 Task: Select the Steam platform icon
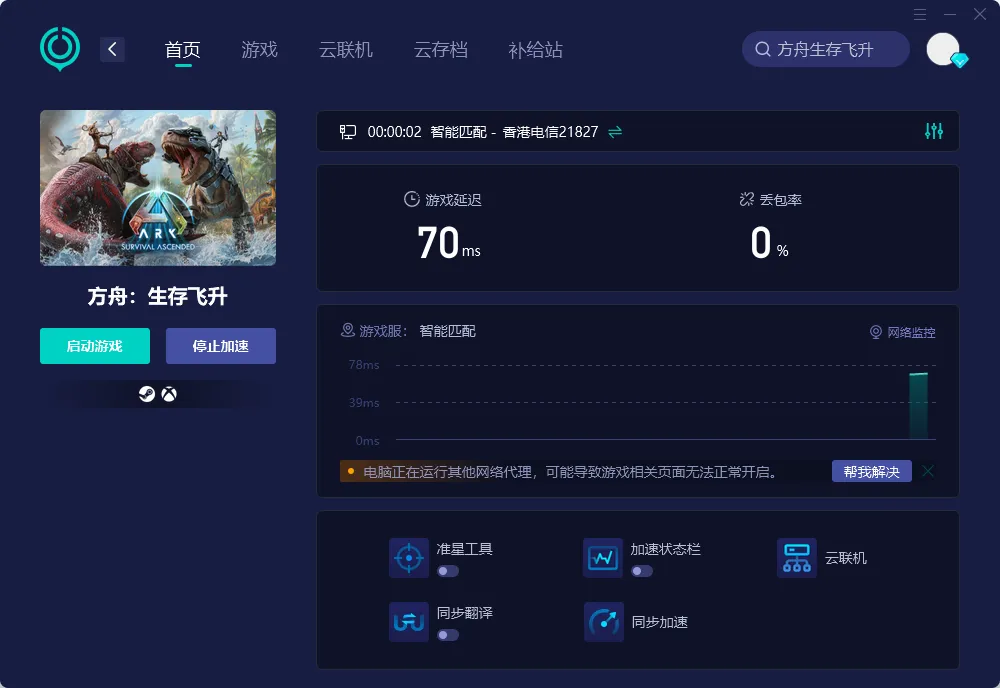pos(147,394)
